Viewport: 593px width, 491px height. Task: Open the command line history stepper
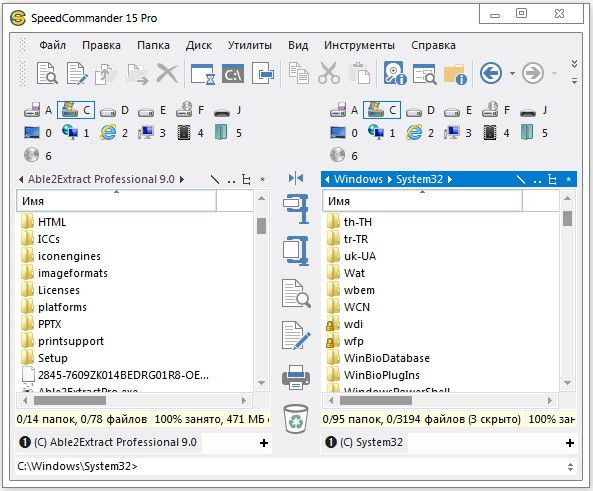(570, 466)
